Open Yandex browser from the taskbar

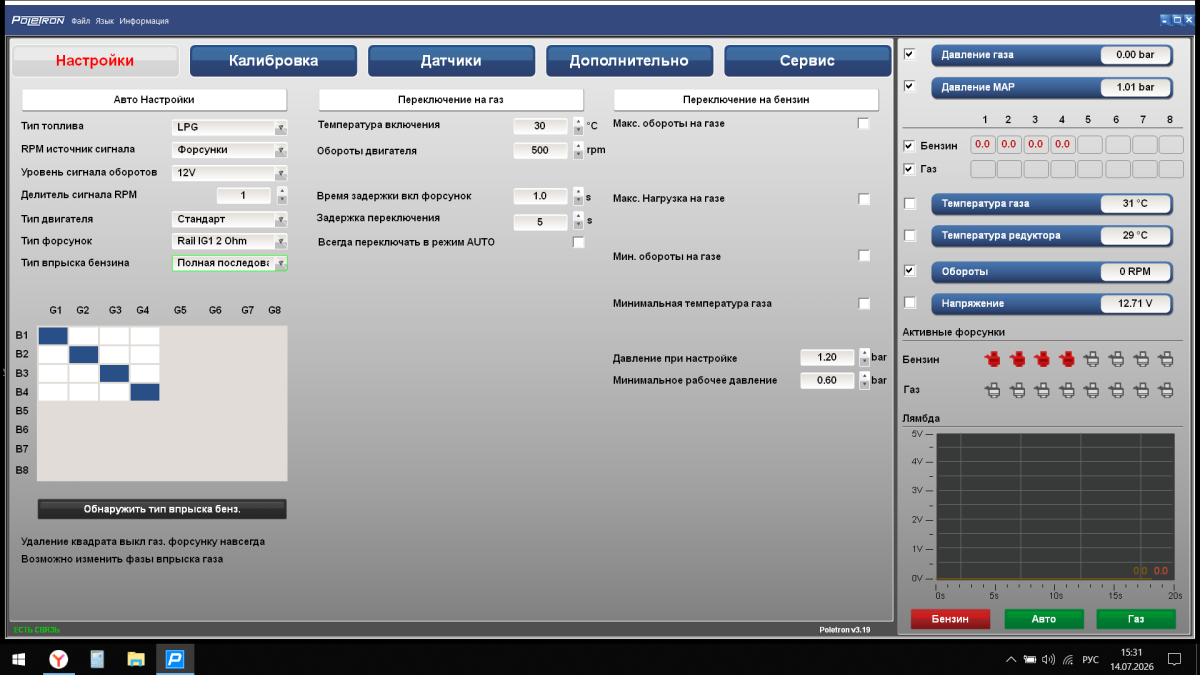[x=59, y=659]
